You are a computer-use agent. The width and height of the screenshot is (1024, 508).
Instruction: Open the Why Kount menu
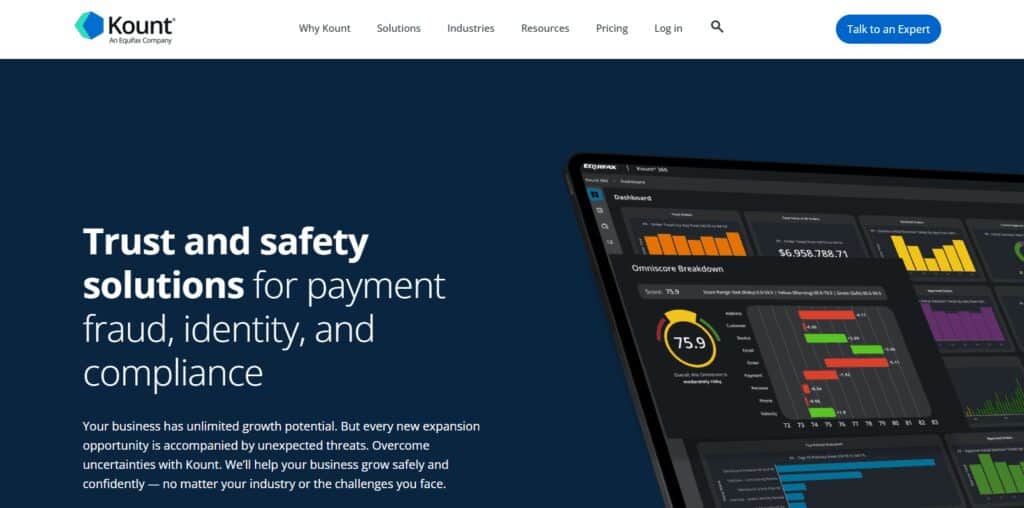coord(325,28)
